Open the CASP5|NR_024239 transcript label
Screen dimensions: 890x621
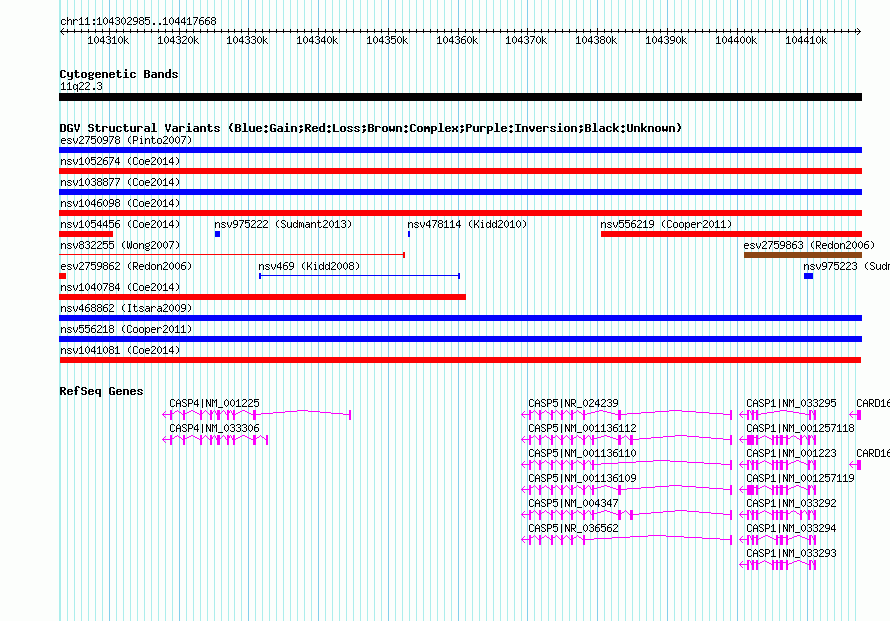coord(573,403)
